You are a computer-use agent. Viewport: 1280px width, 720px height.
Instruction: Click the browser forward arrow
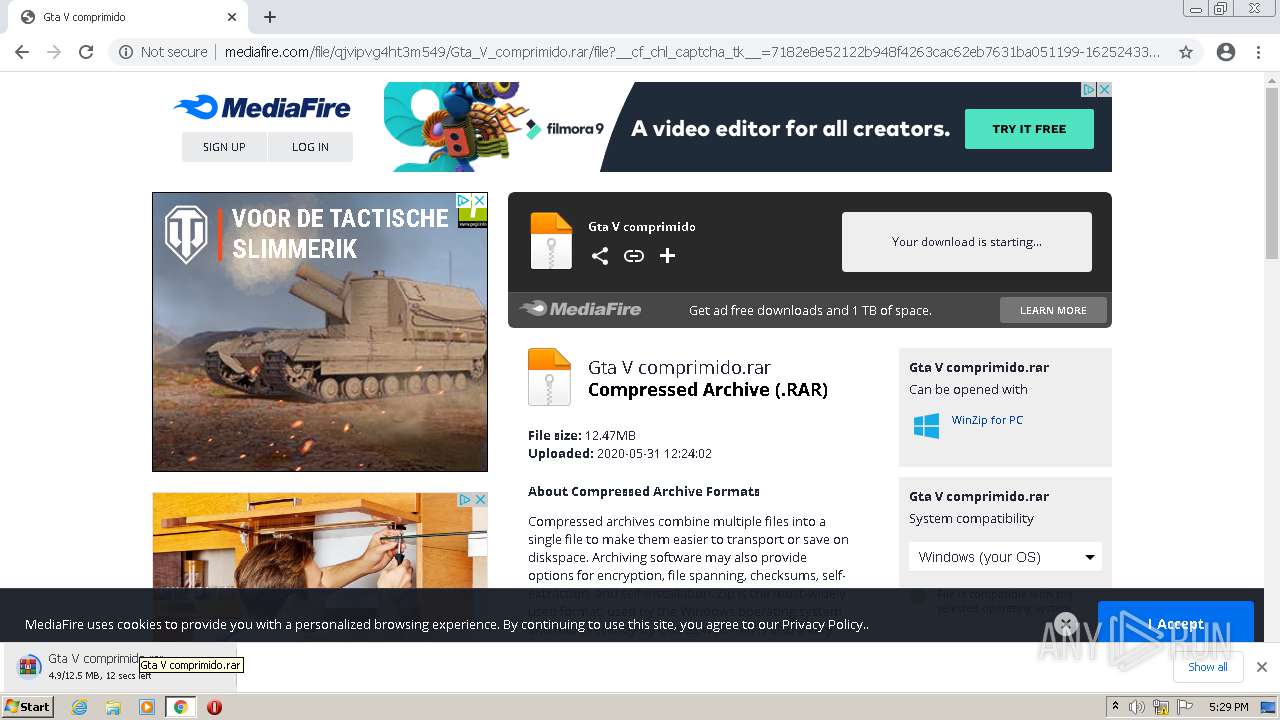54,52
